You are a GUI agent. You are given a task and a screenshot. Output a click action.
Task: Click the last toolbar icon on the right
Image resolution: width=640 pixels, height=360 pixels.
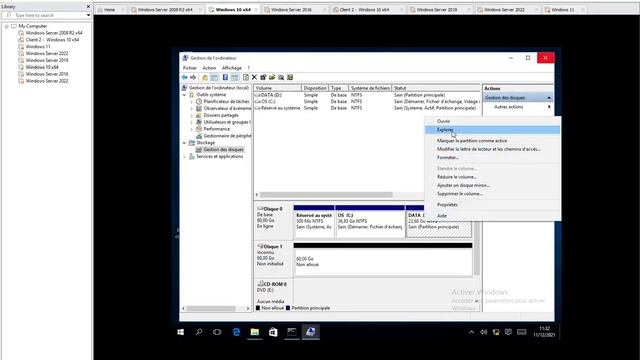(x=290, y=77)
